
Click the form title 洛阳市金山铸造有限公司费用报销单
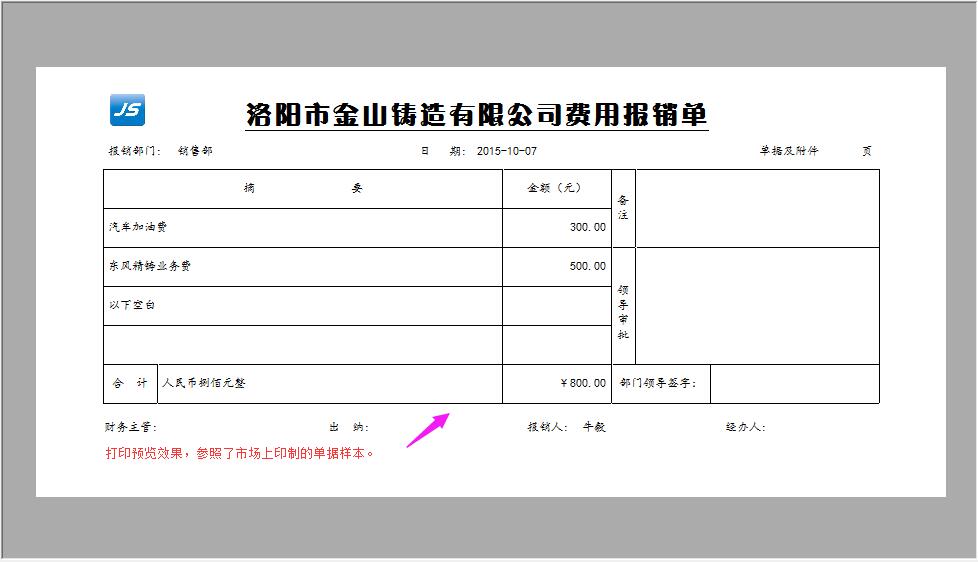[x=477, y=114]
